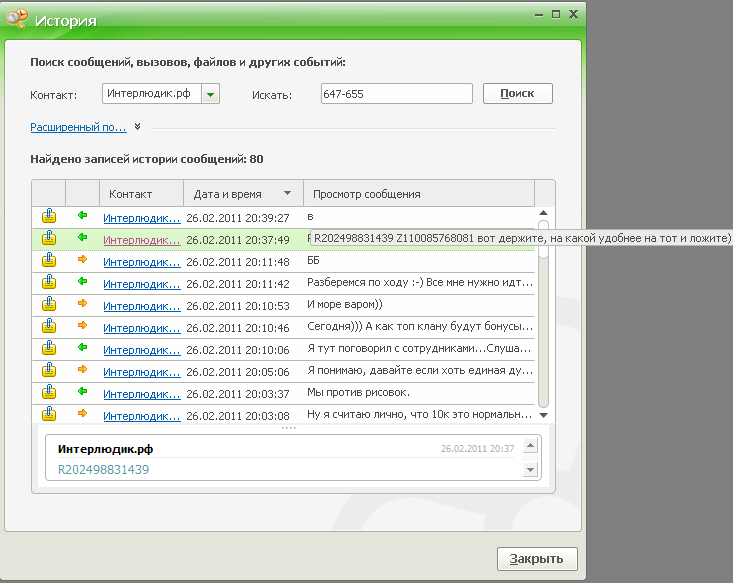Screen dimensions: 733x583
Task: Click message list scroll up arrow
Action: point(543,213)
